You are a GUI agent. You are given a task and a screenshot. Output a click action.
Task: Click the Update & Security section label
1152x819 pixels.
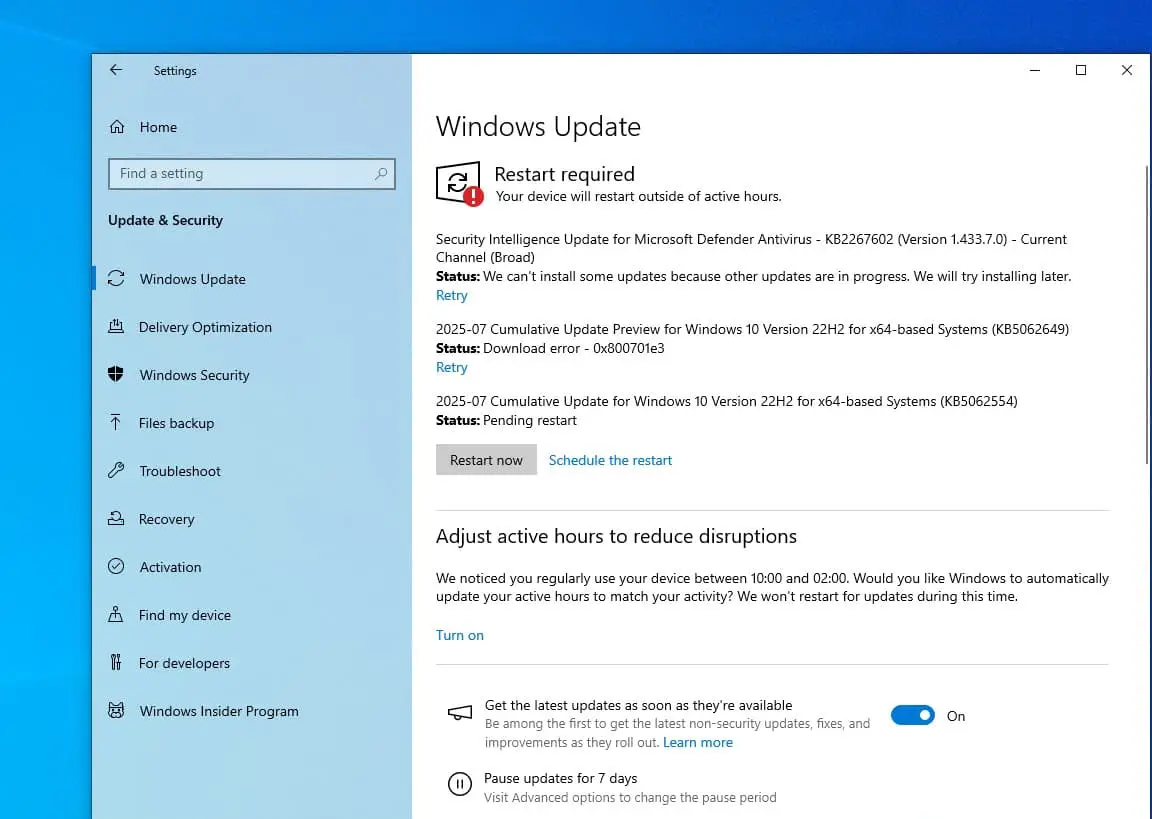click(x=165, y=220)
